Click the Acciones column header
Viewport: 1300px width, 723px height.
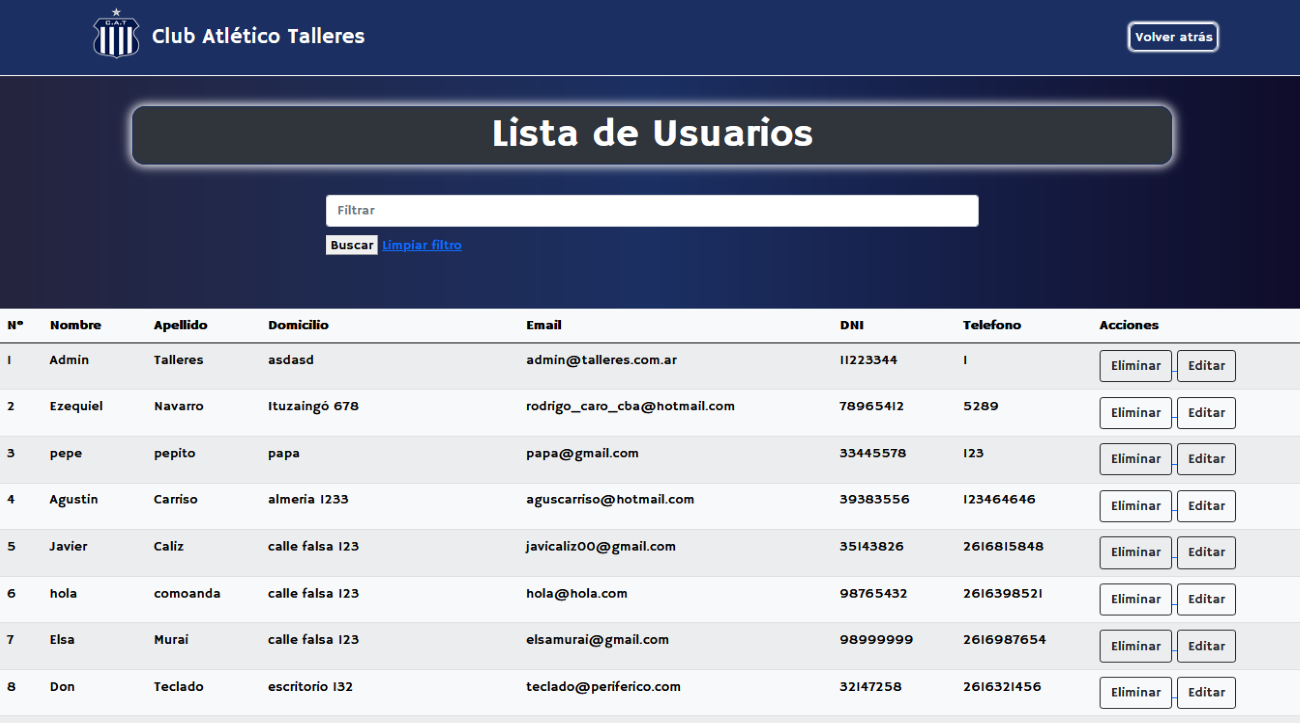click(x=1129, y=325)
